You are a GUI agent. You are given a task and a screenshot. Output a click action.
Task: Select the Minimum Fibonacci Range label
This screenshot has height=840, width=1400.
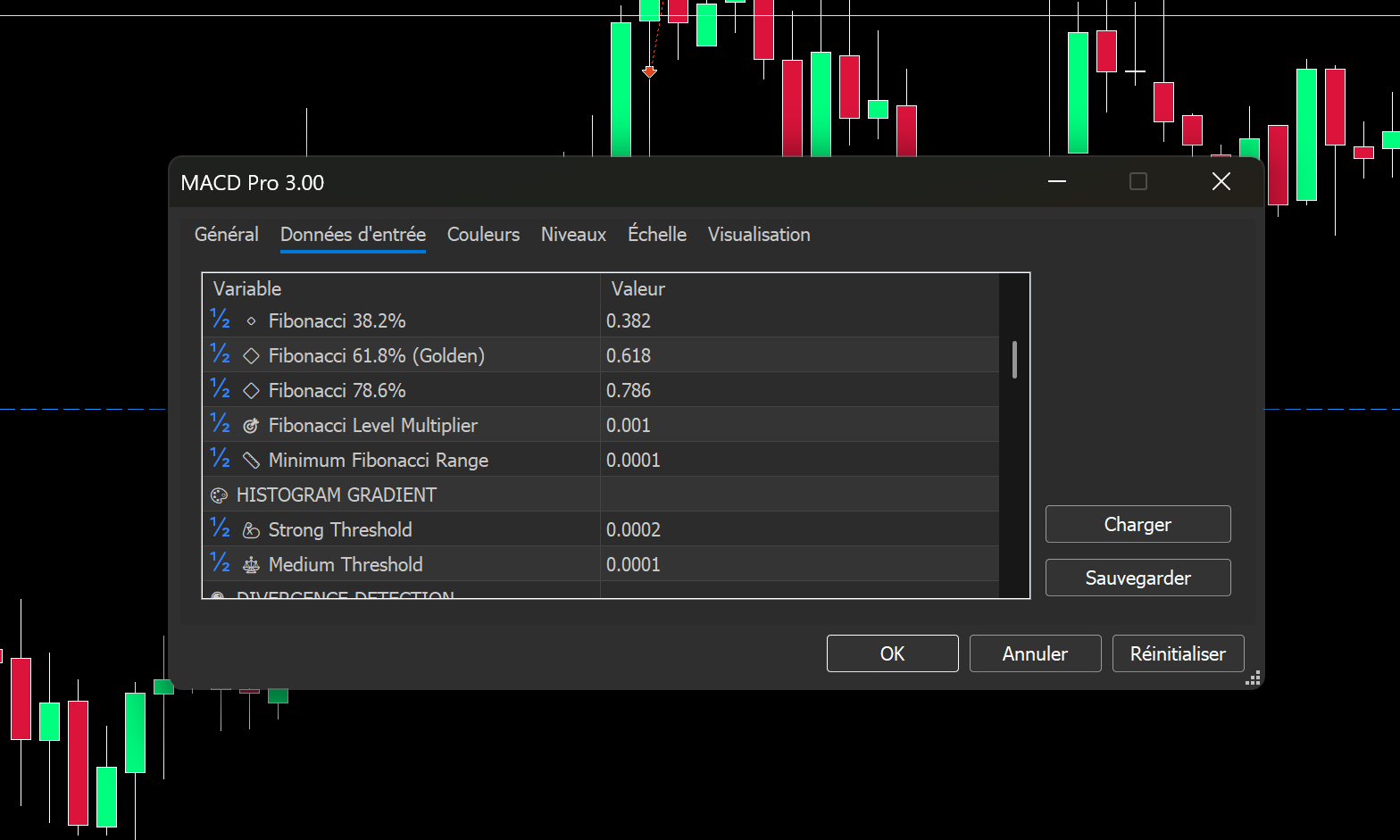coord(379,460)
